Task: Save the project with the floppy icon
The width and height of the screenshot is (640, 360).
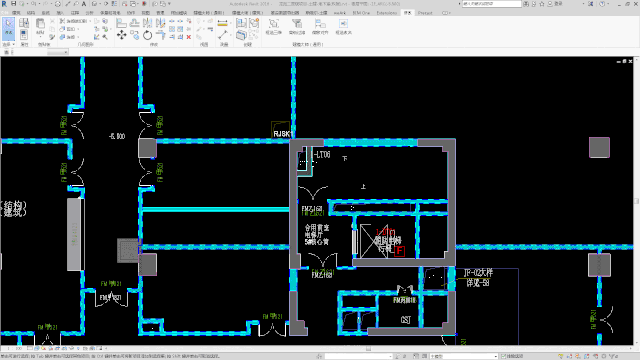Action: point(13,4)
